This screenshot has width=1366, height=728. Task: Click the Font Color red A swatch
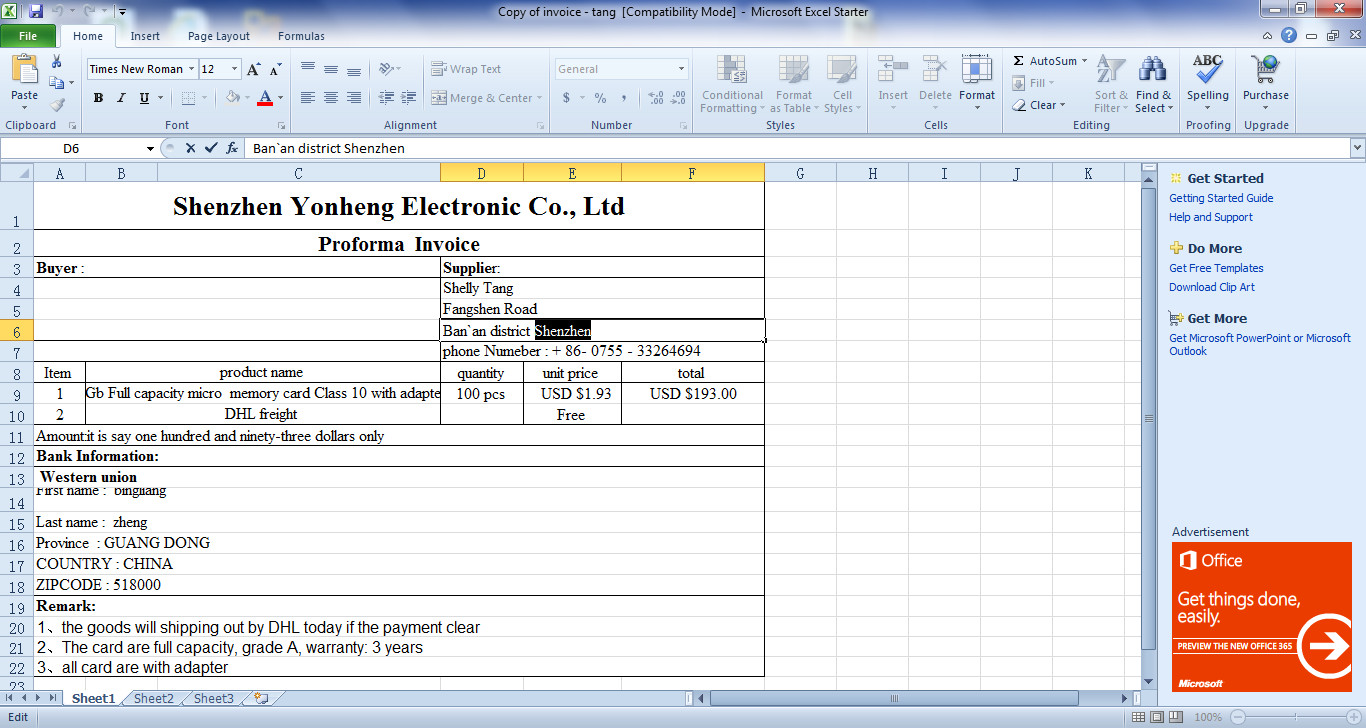[x=265, y=98]
